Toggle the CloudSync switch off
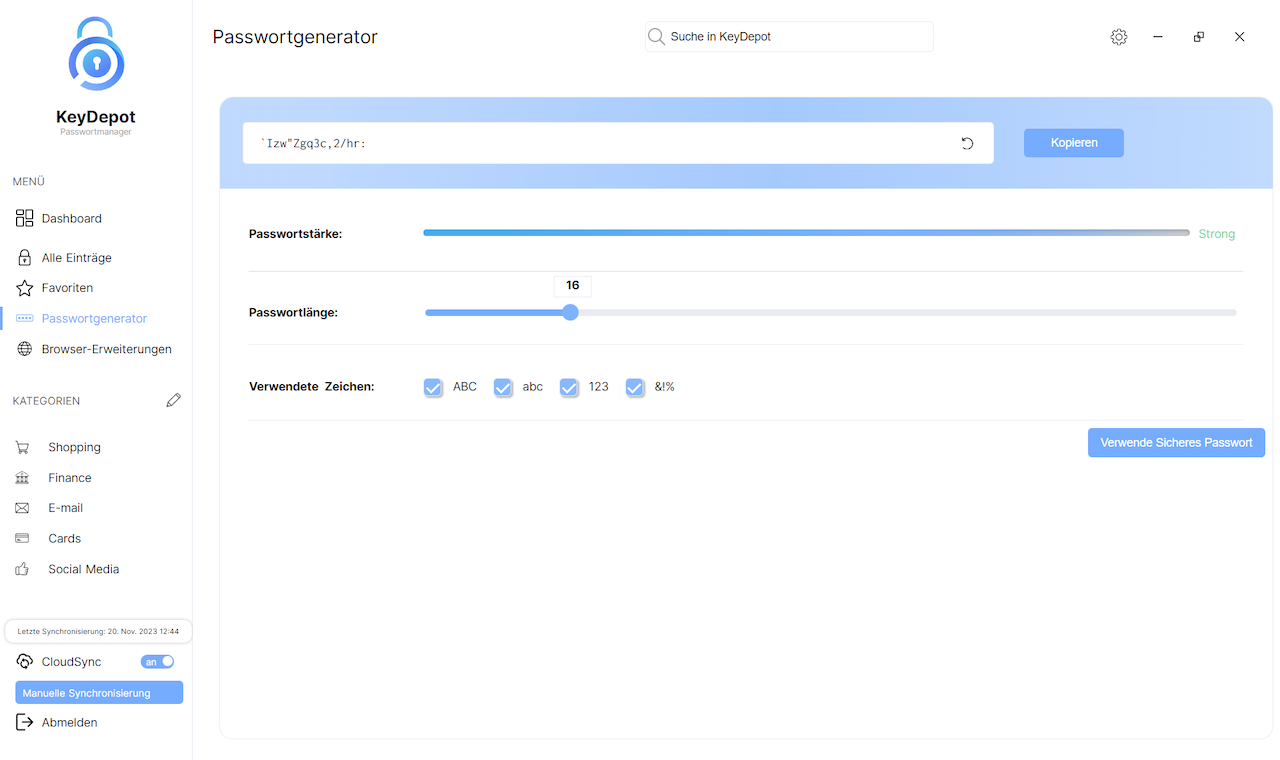This screenshot has width=1280, height=760. 158,662
